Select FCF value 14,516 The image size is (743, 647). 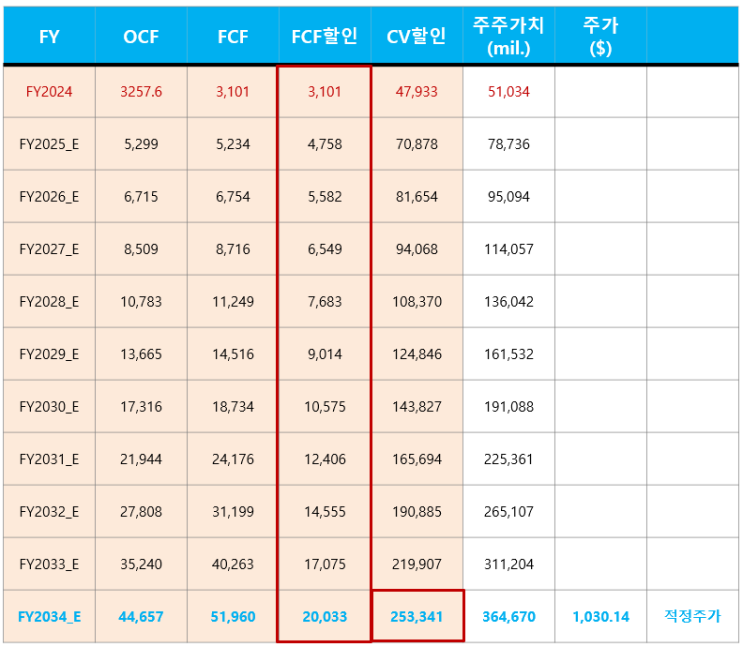(x=233, y=355)
